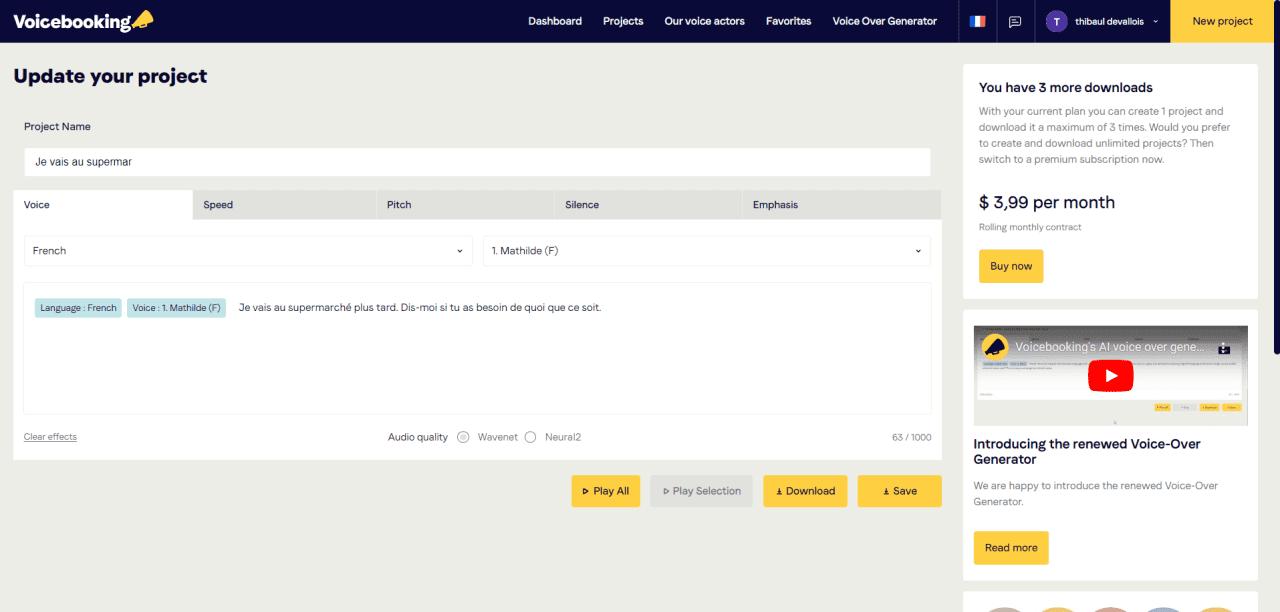Click the '$ 3,99 per month' price text
The image size is (1280, 612).
(x=1047, y=202)
